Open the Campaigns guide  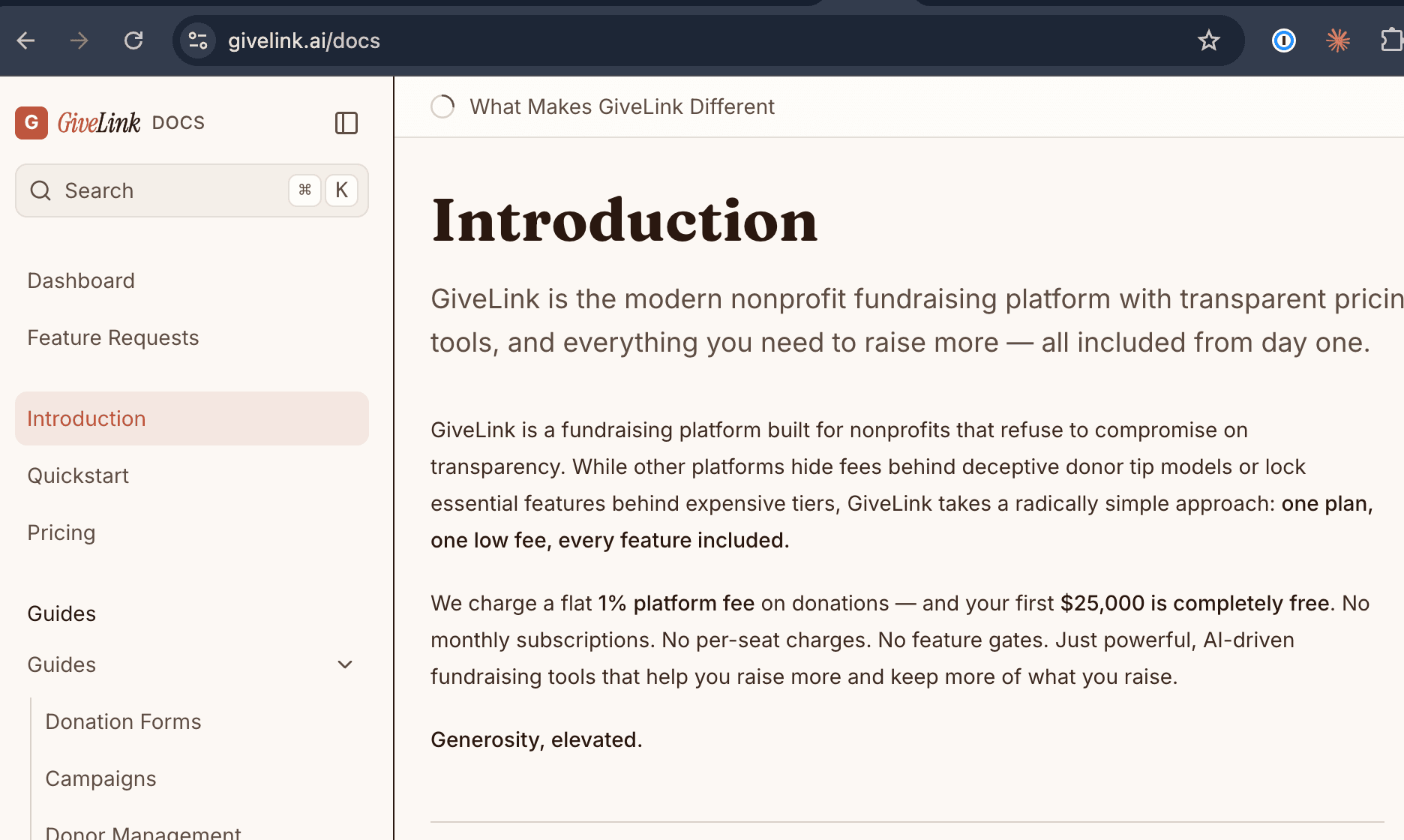click(x=100, y=778)
